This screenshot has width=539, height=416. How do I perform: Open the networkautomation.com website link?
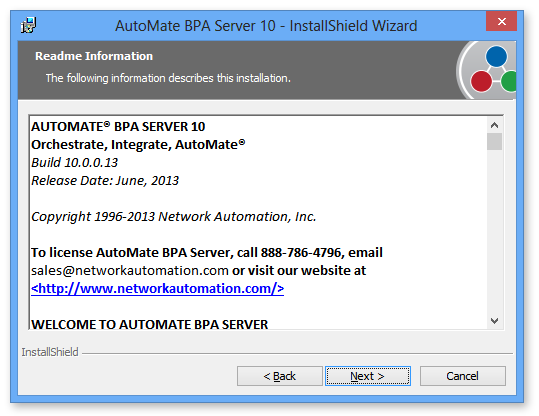[x=157, y=288]
